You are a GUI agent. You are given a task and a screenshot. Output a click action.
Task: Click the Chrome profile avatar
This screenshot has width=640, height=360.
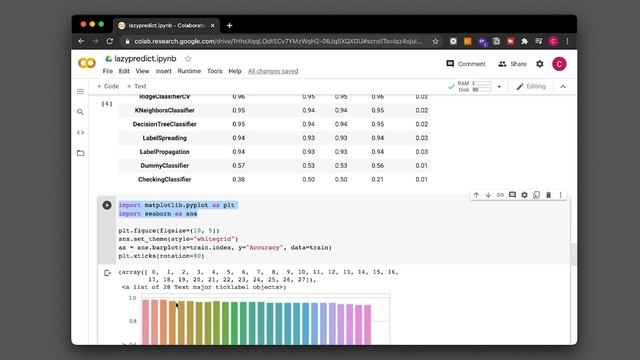coord(553,41)
